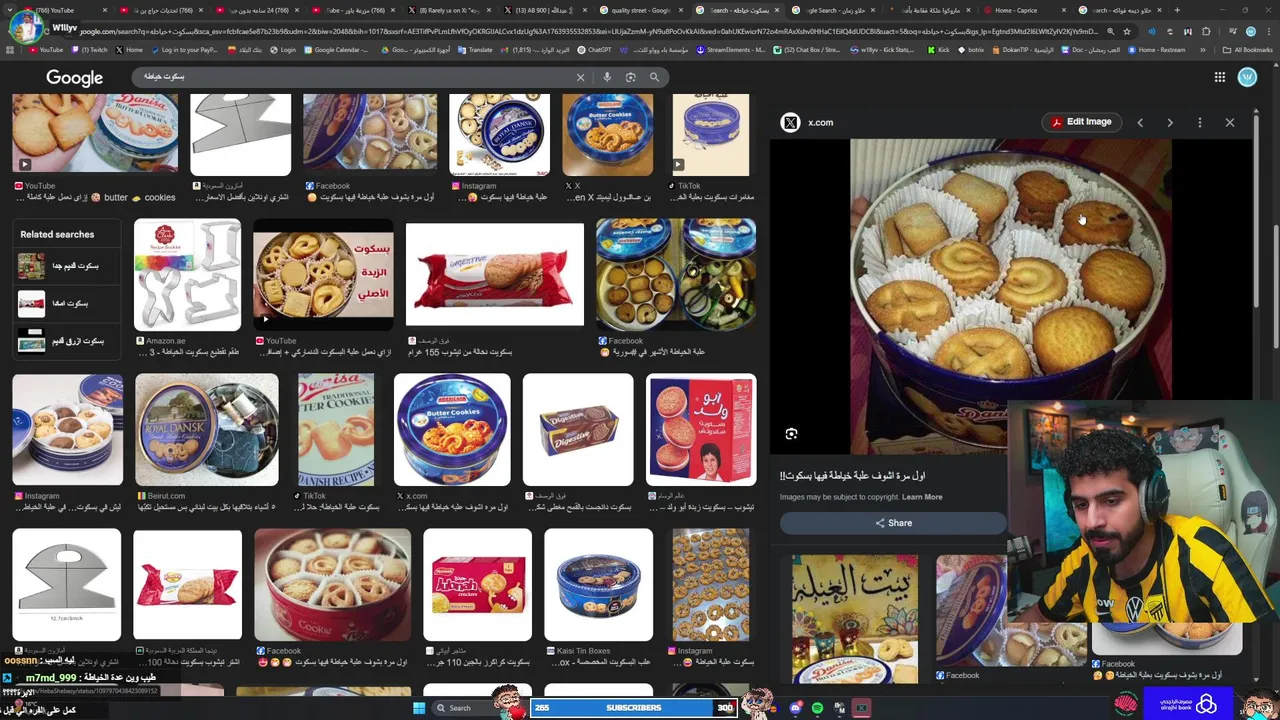
Task: Open the ChatGPT bookmark
Action: coord(595,50)
